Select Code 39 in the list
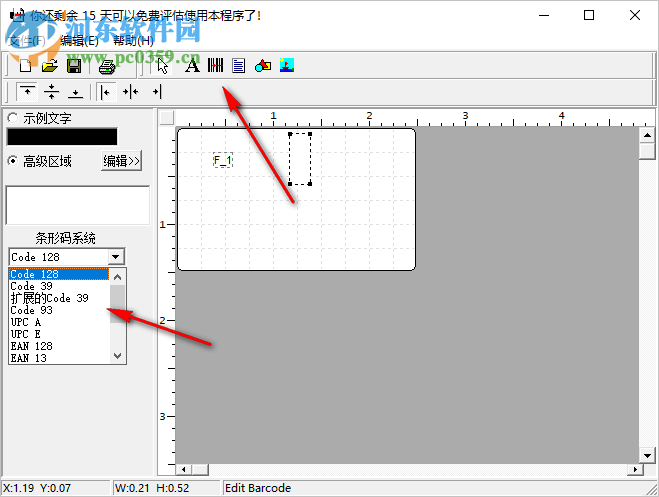The height and width of the screenshot is (497, 659). 59,286
